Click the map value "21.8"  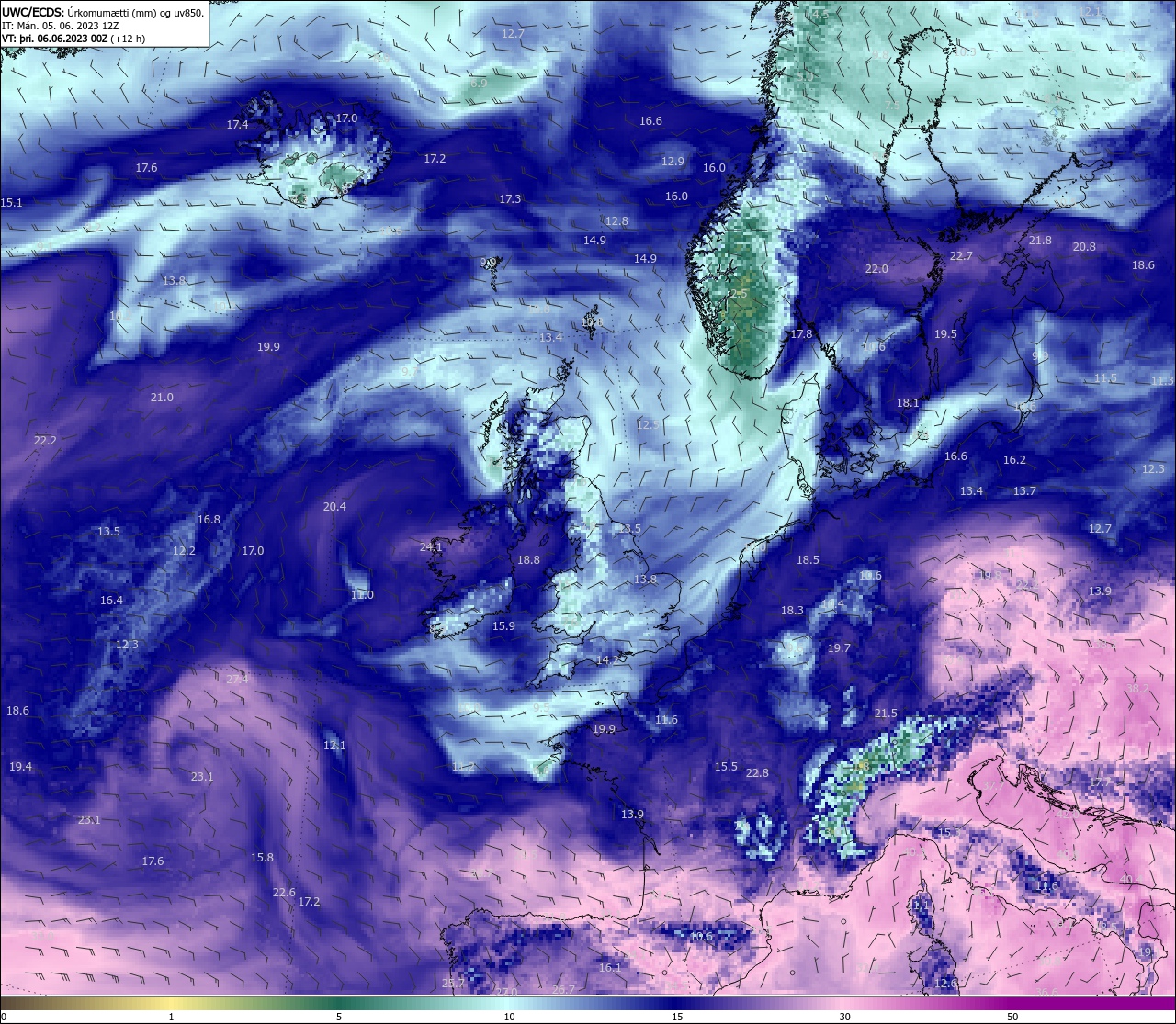[1040, 240]
